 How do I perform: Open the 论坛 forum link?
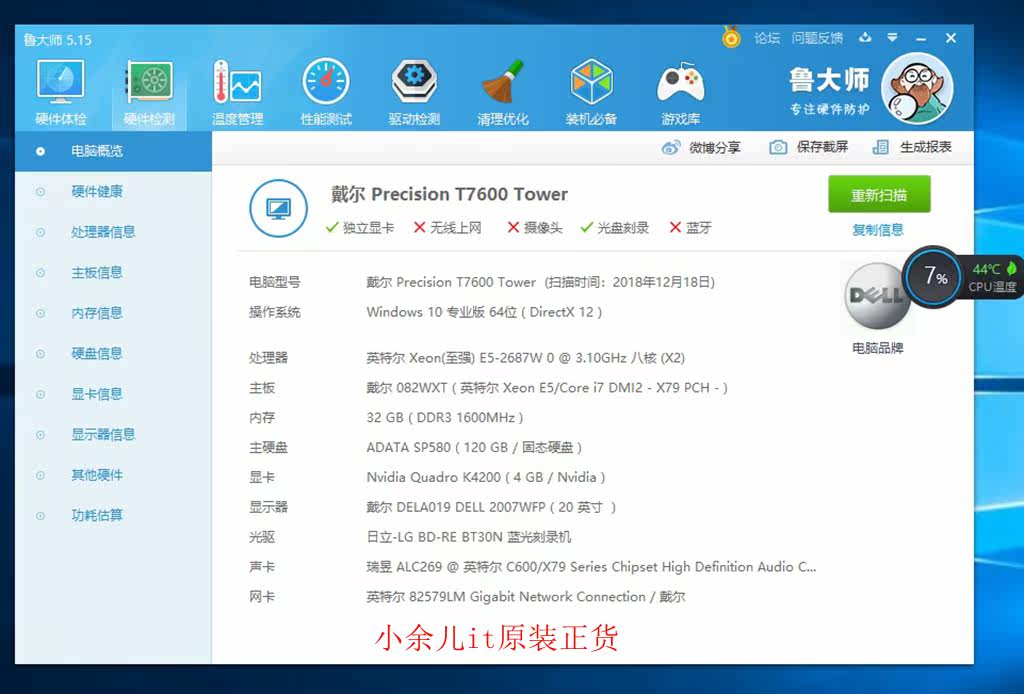coord(767,38)
